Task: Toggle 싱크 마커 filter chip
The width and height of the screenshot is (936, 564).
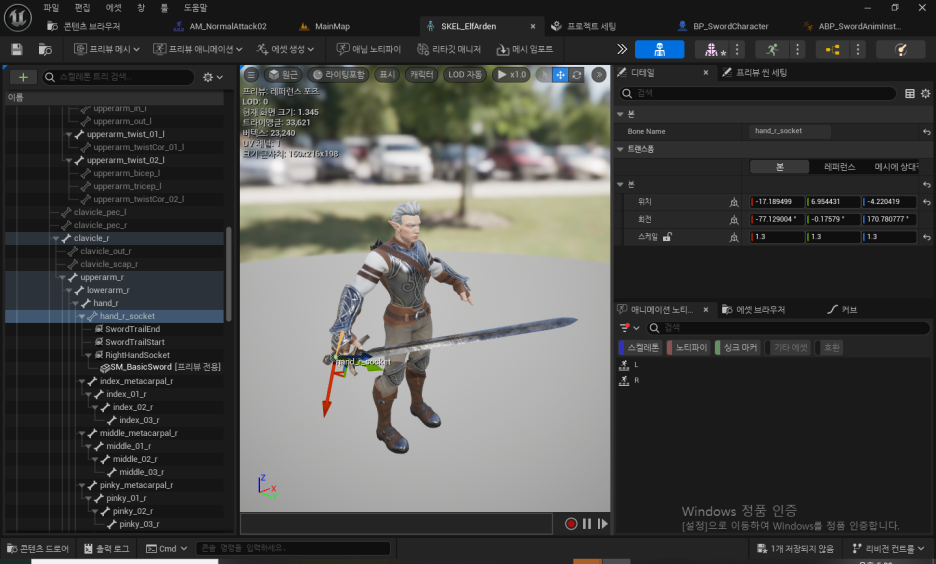Action: 737,347
